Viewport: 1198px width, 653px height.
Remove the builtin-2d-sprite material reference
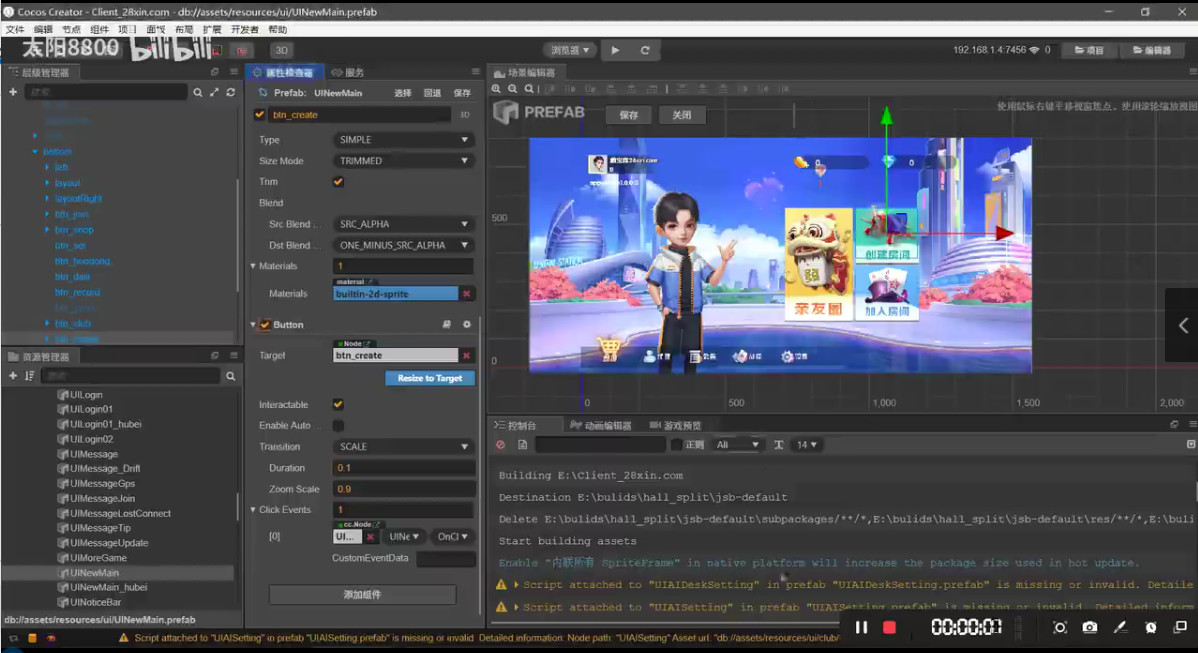coord(466,294)
